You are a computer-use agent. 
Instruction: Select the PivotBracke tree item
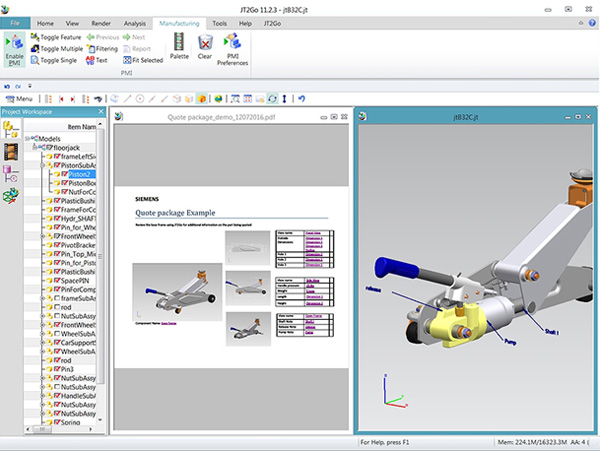(x=78, y=245)
